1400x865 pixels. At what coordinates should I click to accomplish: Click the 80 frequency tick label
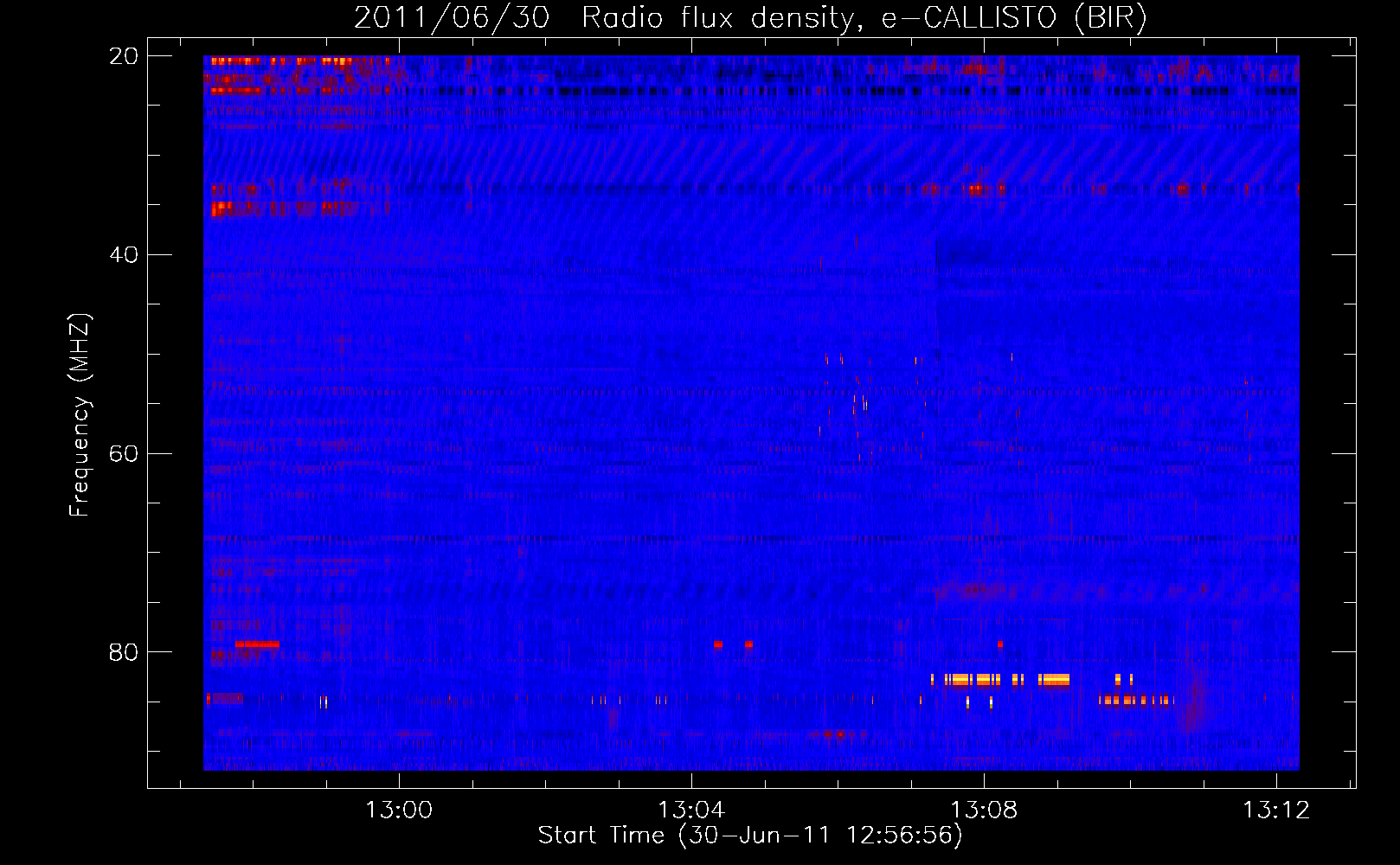123,652
